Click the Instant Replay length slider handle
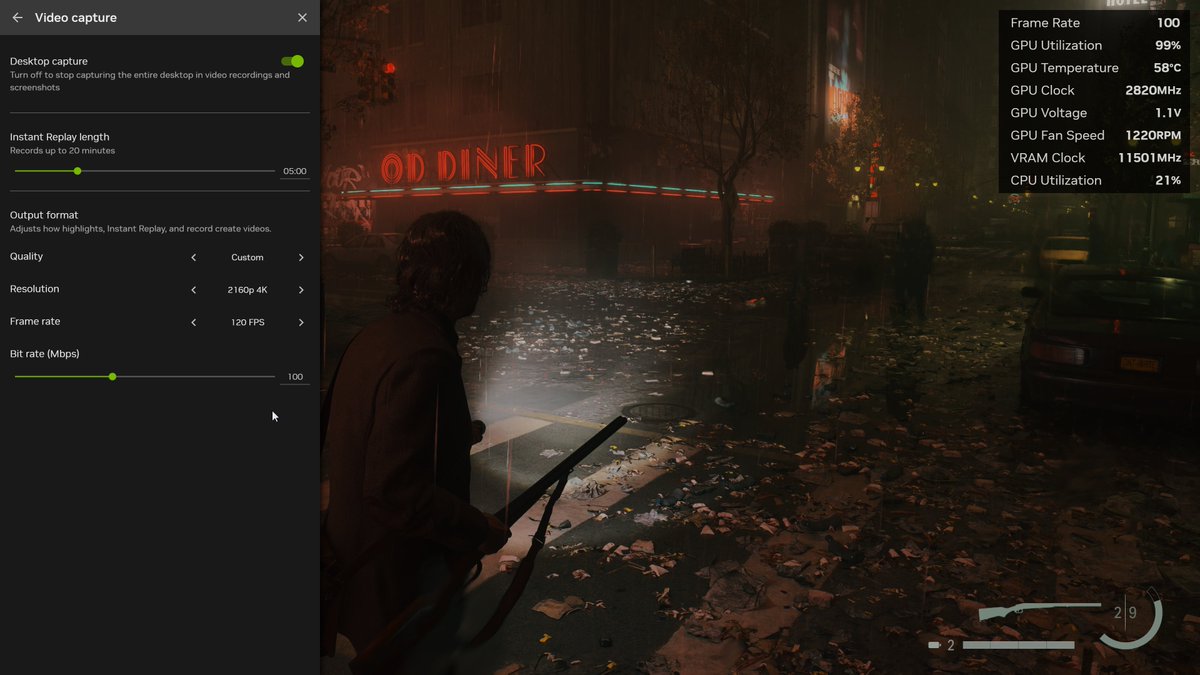The width and height of the screenshot is (1200, 675). pyautogui.click(x=77, y=171)
